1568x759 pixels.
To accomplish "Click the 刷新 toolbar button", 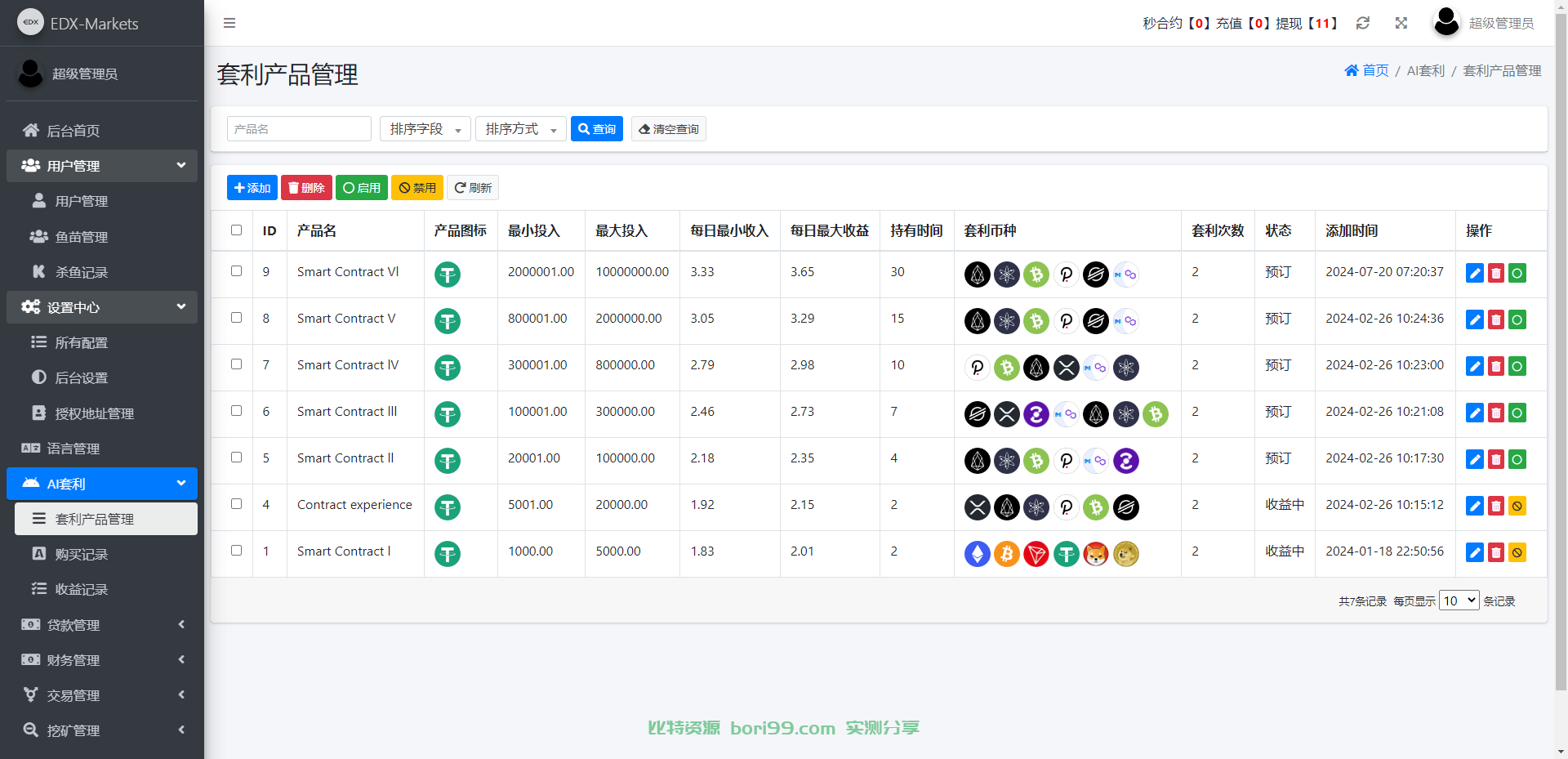I will tap(473, 188).
